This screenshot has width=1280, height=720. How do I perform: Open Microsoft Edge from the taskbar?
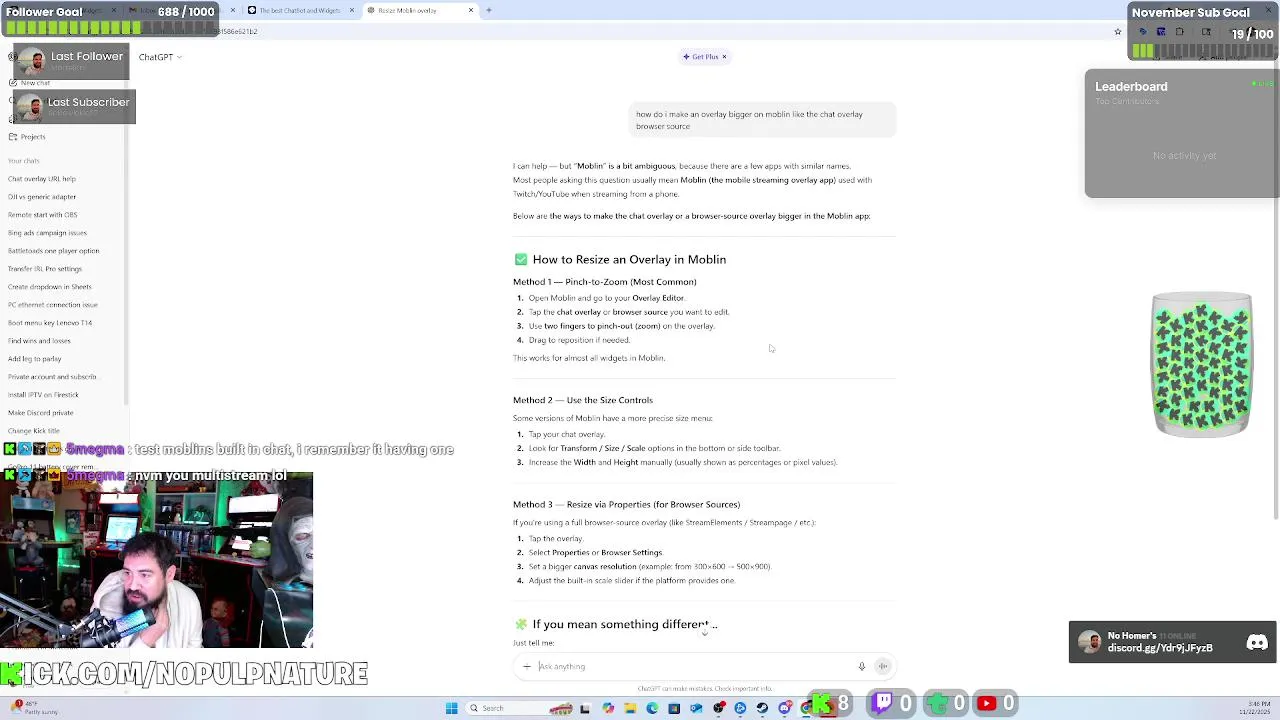click(x=652, y=708)
